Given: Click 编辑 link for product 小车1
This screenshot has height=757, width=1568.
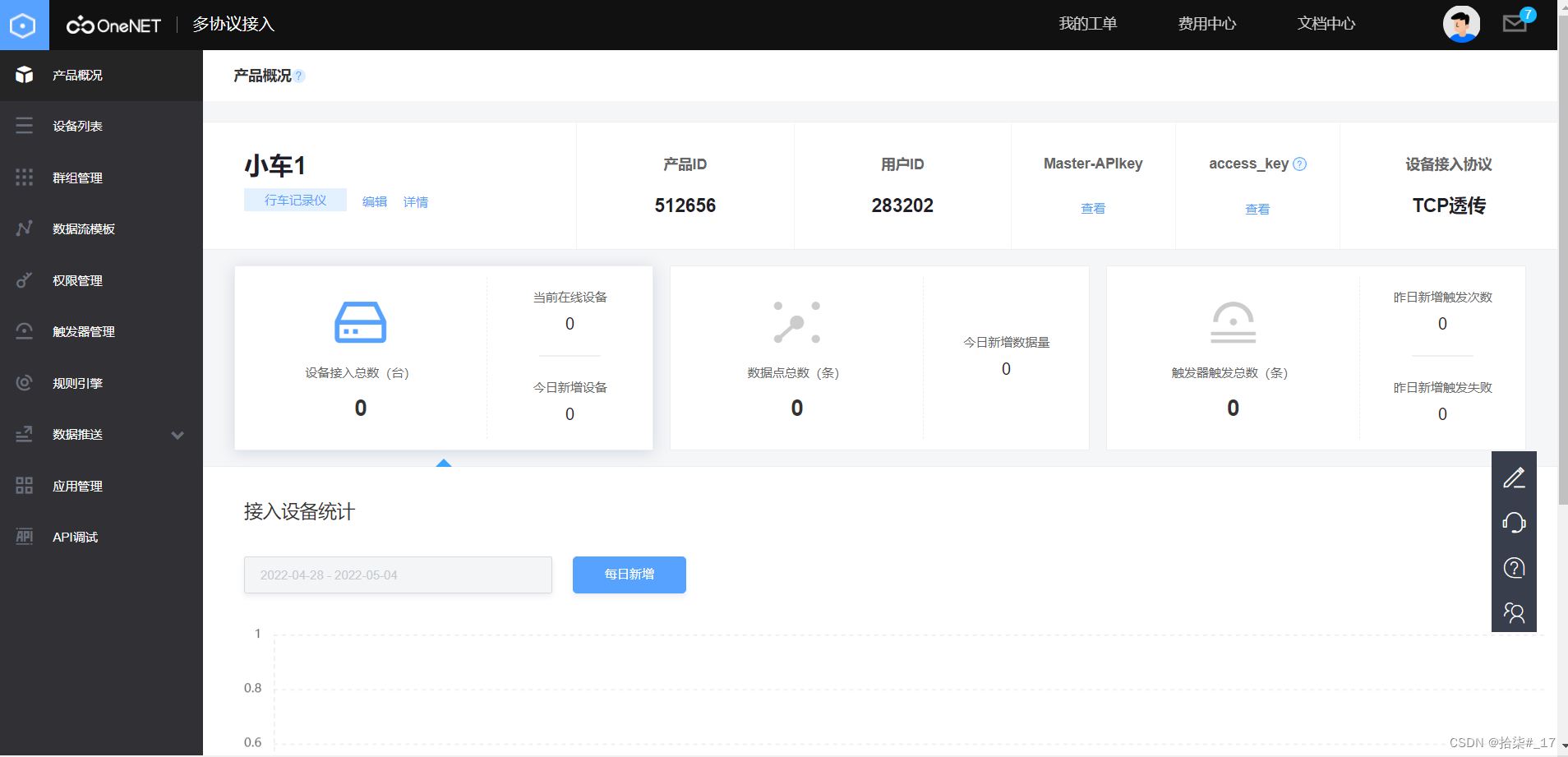Looking at the screenshot, I should (x=374, y=202).
